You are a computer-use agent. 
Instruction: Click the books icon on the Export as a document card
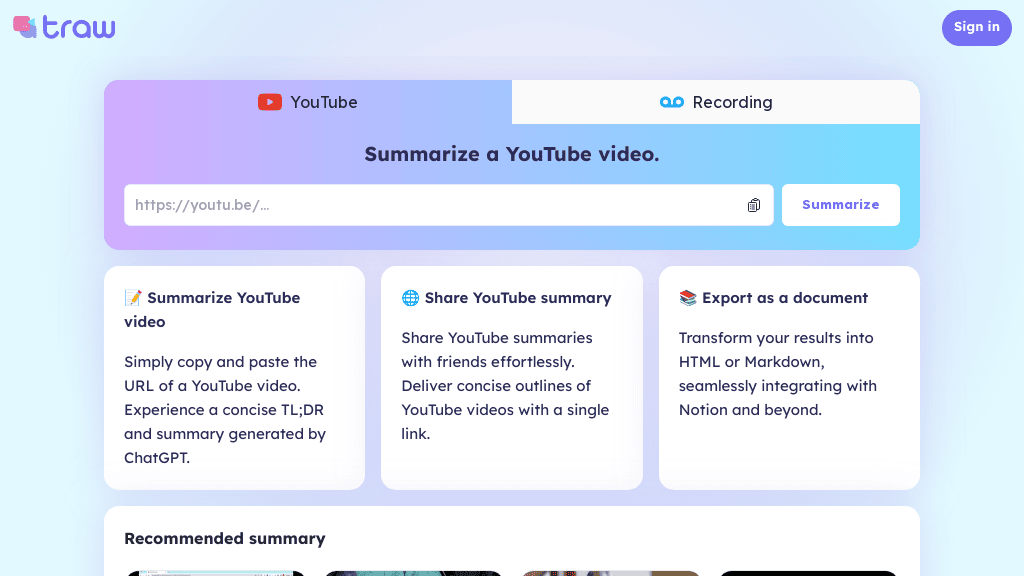pos(689,297)
